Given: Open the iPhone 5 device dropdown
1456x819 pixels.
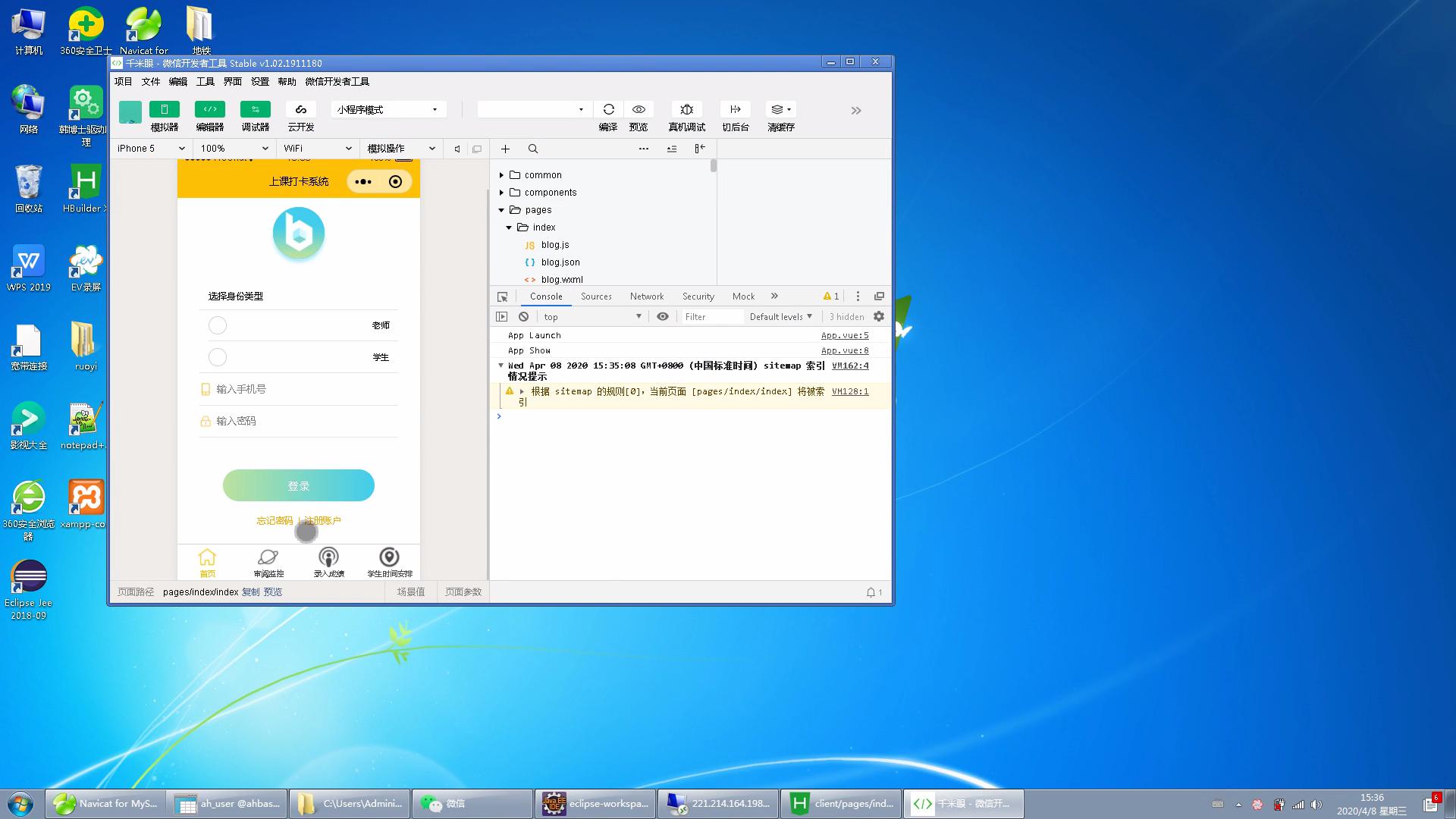Looking at the screenshot, I should pos(150,149).
